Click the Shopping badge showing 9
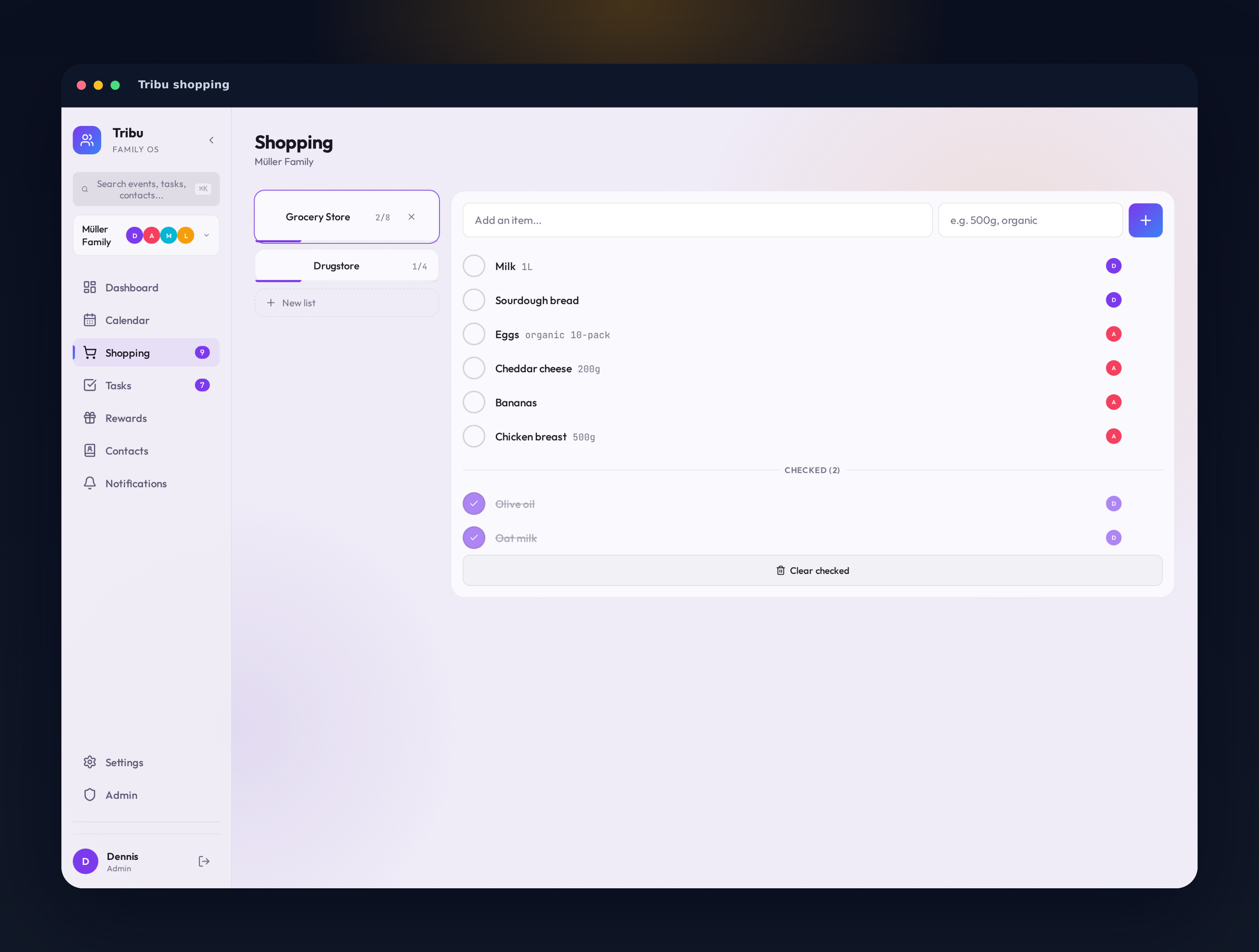Viewport: 1259px width, 952px height. 202,352
